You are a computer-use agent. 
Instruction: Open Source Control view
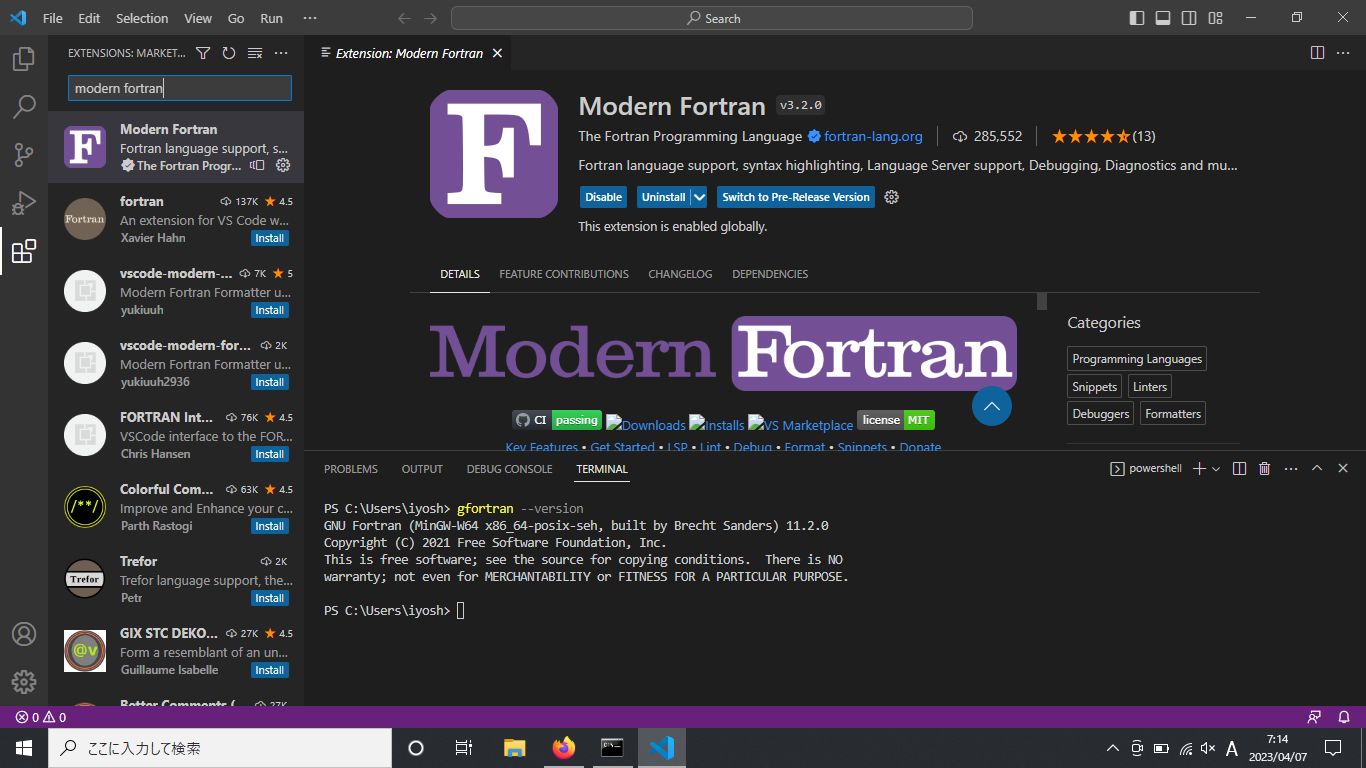[x=24, y=155]
